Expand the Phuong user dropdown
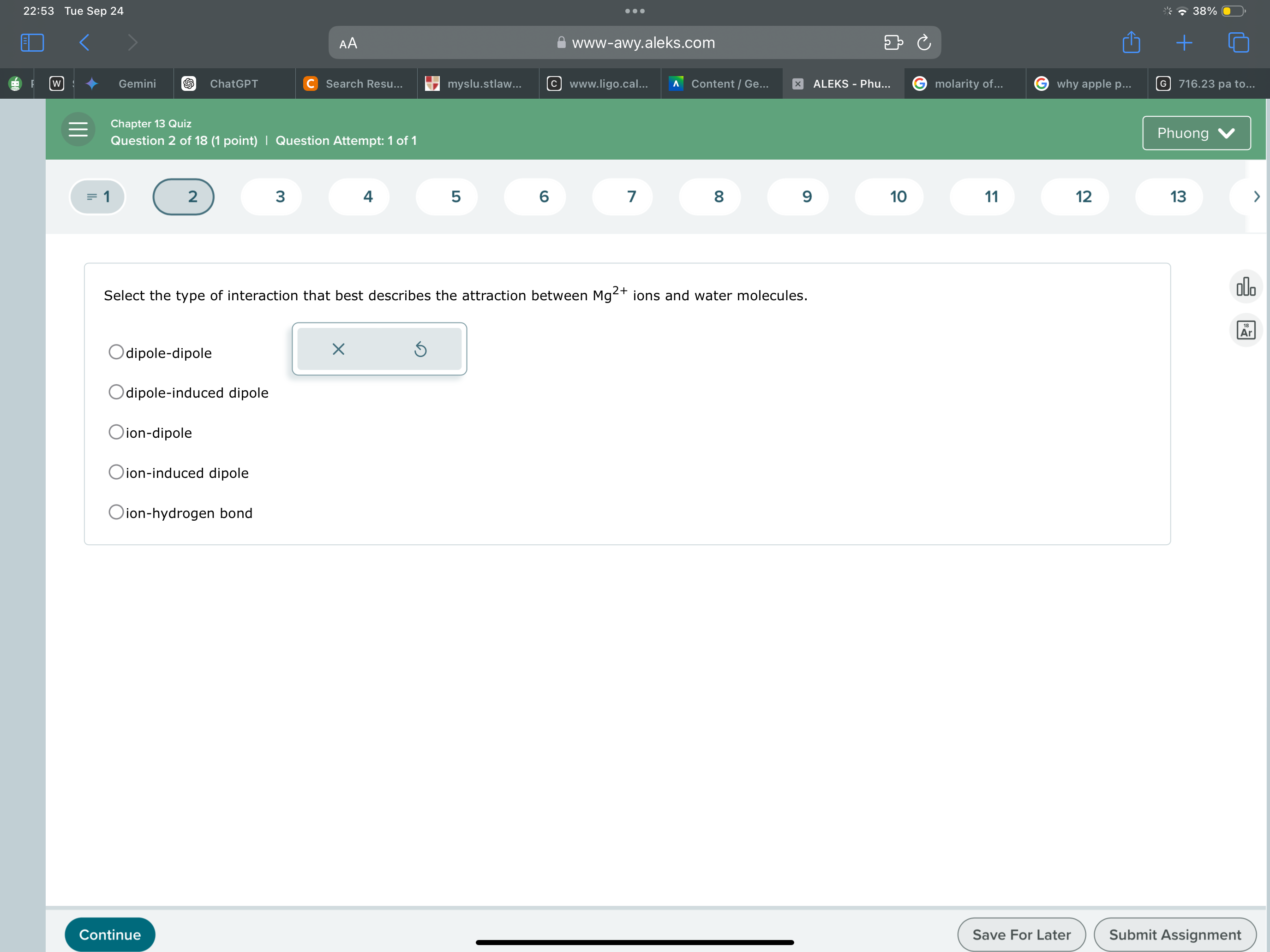The image size is (1270, 952). click(x=1196, y=133)
